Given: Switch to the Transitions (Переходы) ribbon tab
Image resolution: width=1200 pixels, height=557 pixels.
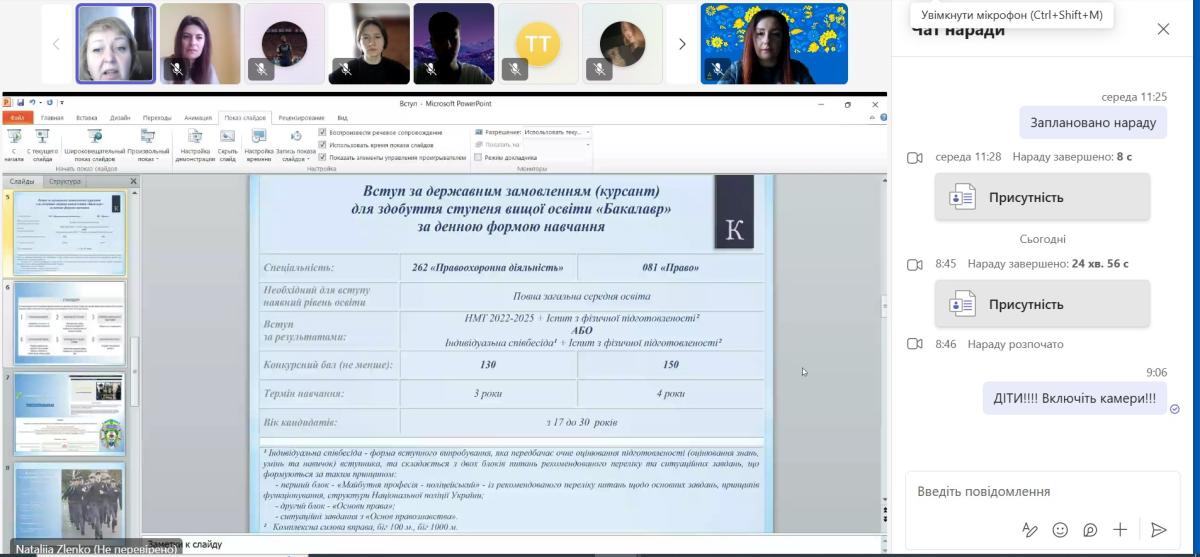Looking at the screenshot, I should (x=157, y=117).
